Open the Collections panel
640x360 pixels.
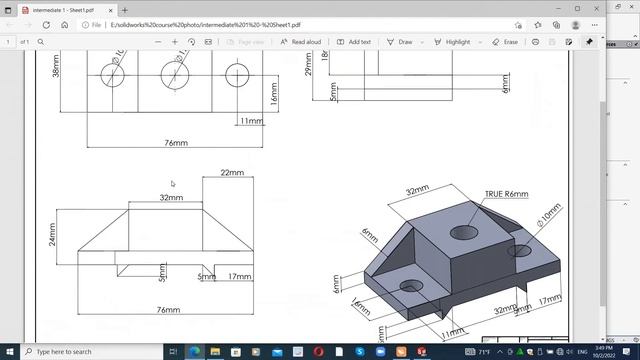(x=556, y=25)
